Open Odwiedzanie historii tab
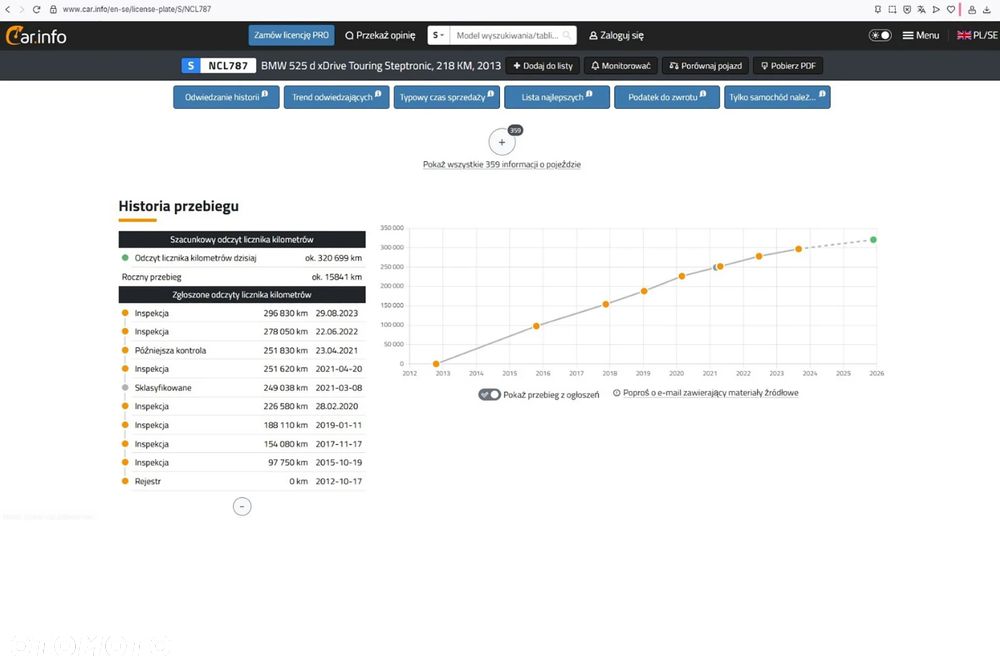Screen dimensions: 1000x666 point(226,97)
